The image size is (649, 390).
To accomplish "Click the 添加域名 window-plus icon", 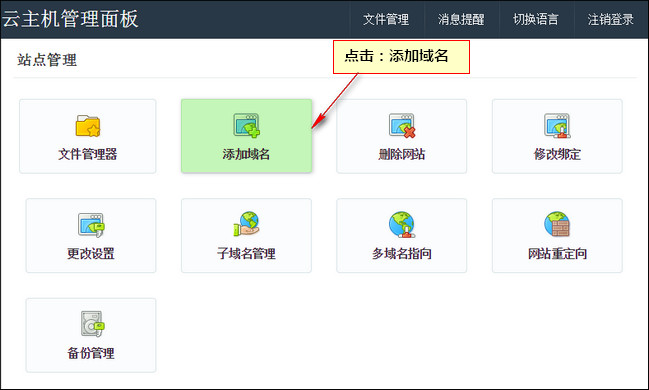I will point(246,125).
